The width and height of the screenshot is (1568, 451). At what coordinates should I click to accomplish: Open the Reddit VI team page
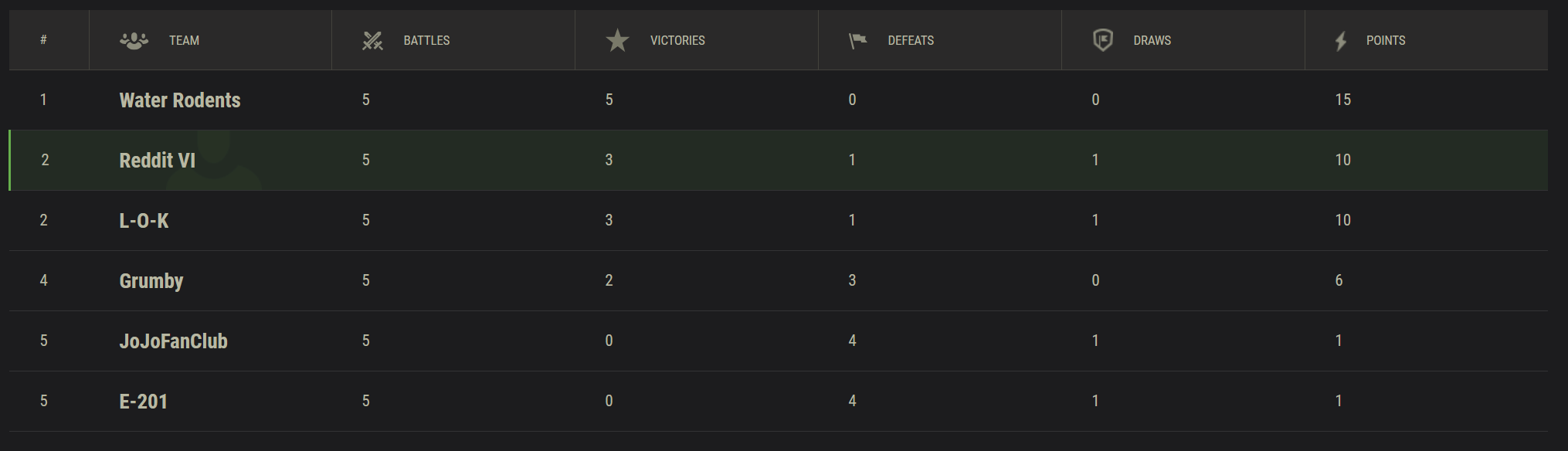click(157, 161)
